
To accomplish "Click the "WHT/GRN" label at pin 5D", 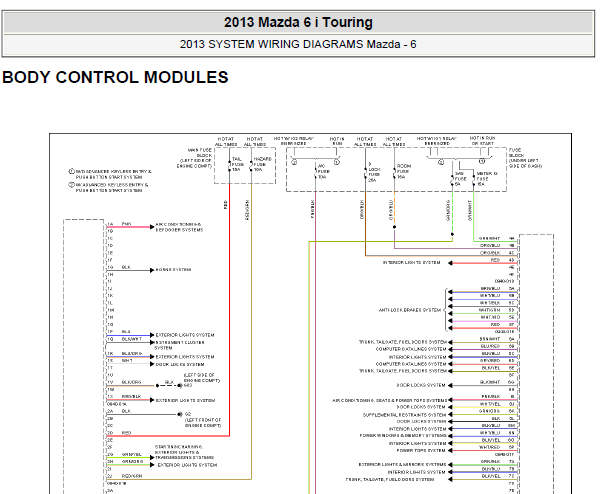I will [489, 310].
